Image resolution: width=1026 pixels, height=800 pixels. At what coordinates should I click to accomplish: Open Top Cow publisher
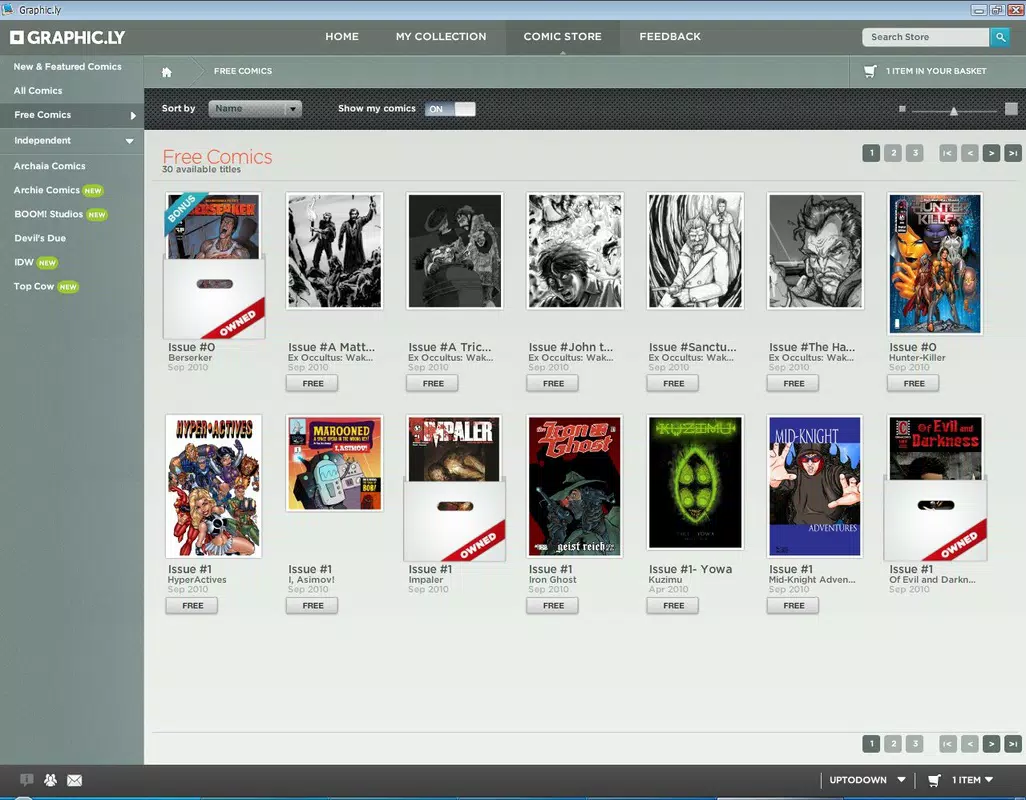coord(34,287)
